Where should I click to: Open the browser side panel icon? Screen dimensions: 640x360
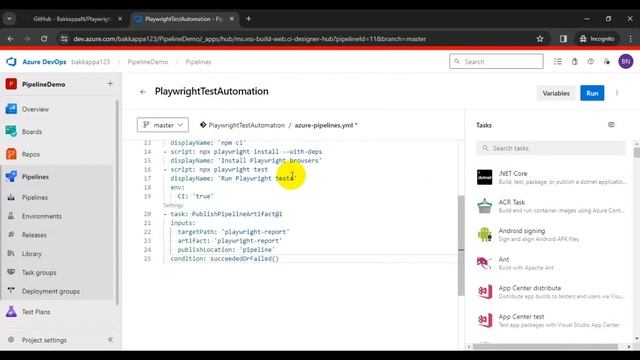click(x=563, y=39)
